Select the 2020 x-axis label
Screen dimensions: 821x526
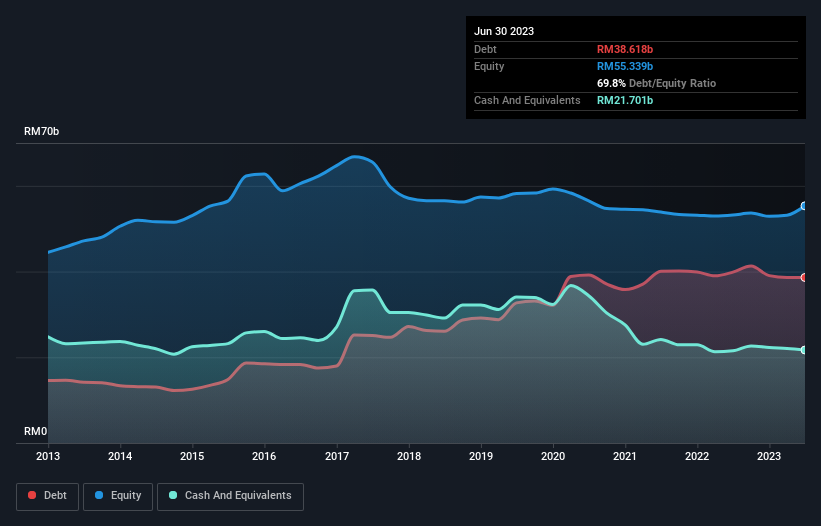(553, 456)
